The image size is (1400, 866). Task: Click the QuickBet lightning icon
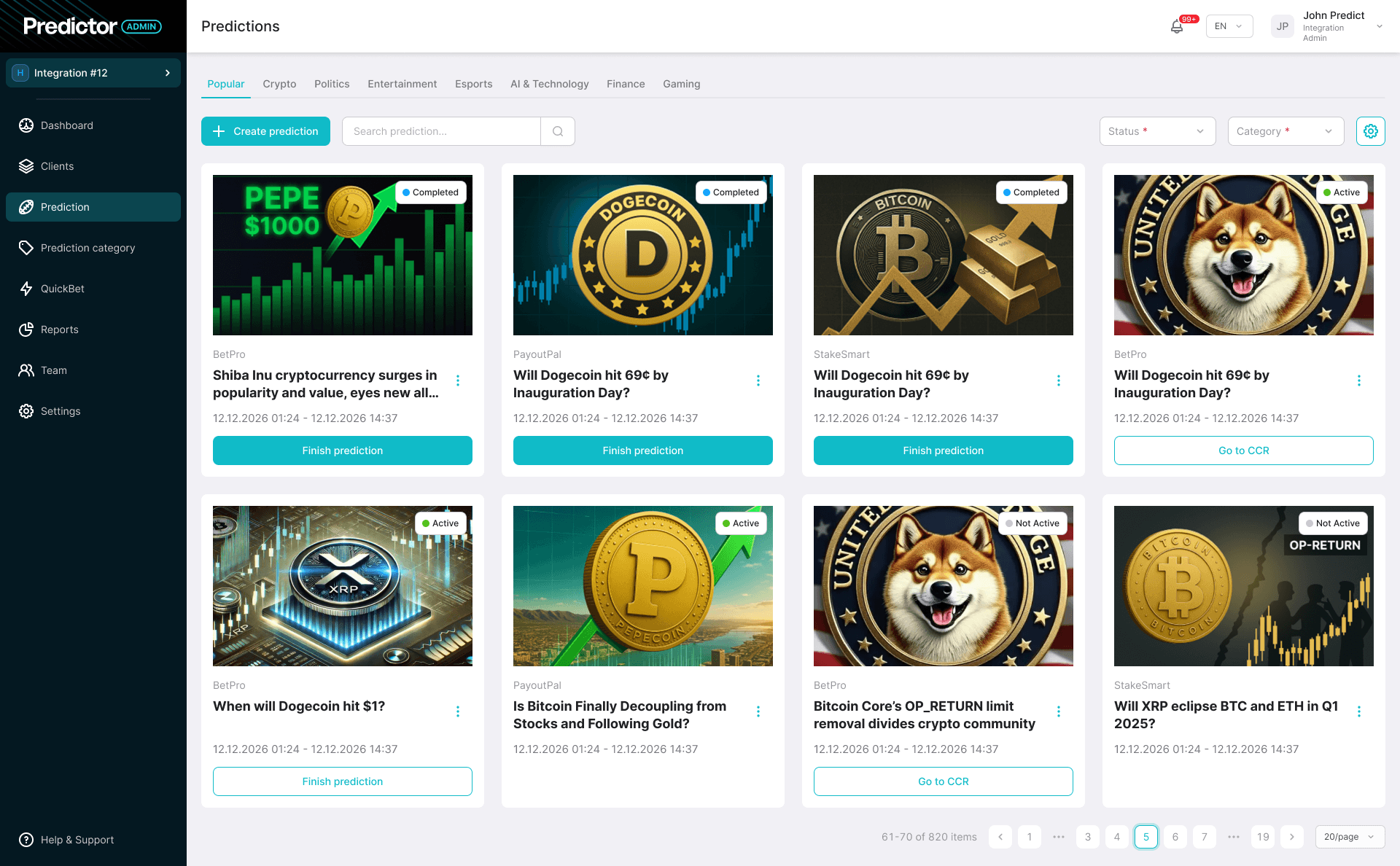pos(26,289)
